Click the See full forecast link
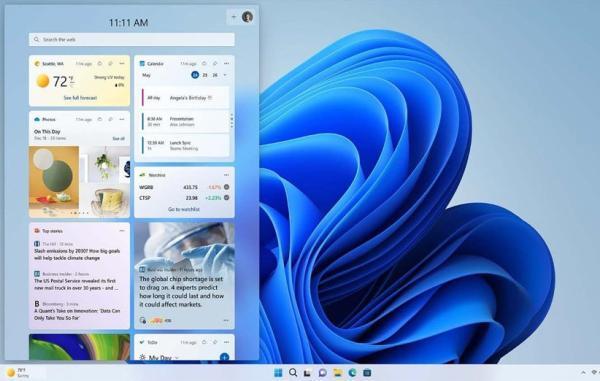Image resolution: width=600 pixels, height=381 pixels. point(80,98)
